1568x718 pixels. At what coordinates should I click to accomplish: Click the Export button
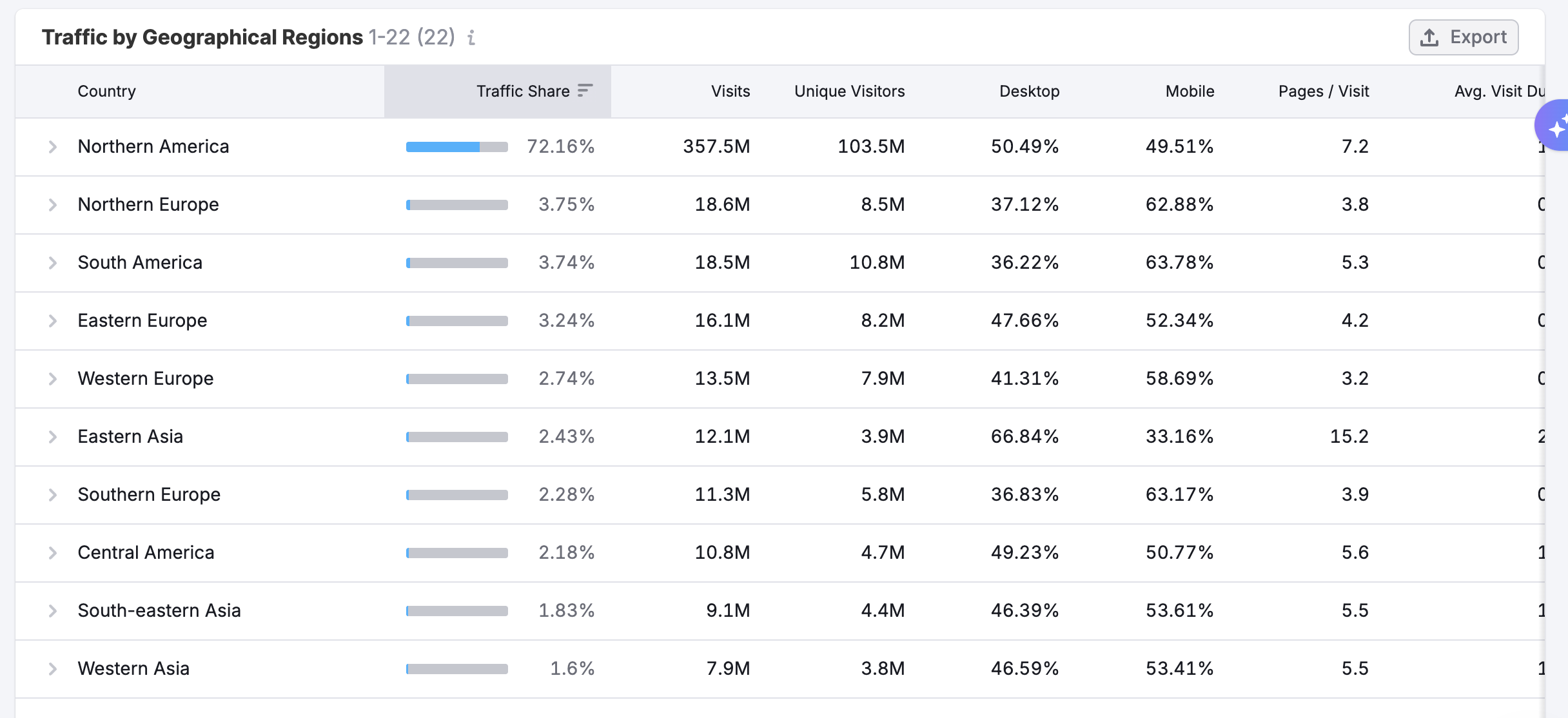click(x=1464, y=37)
